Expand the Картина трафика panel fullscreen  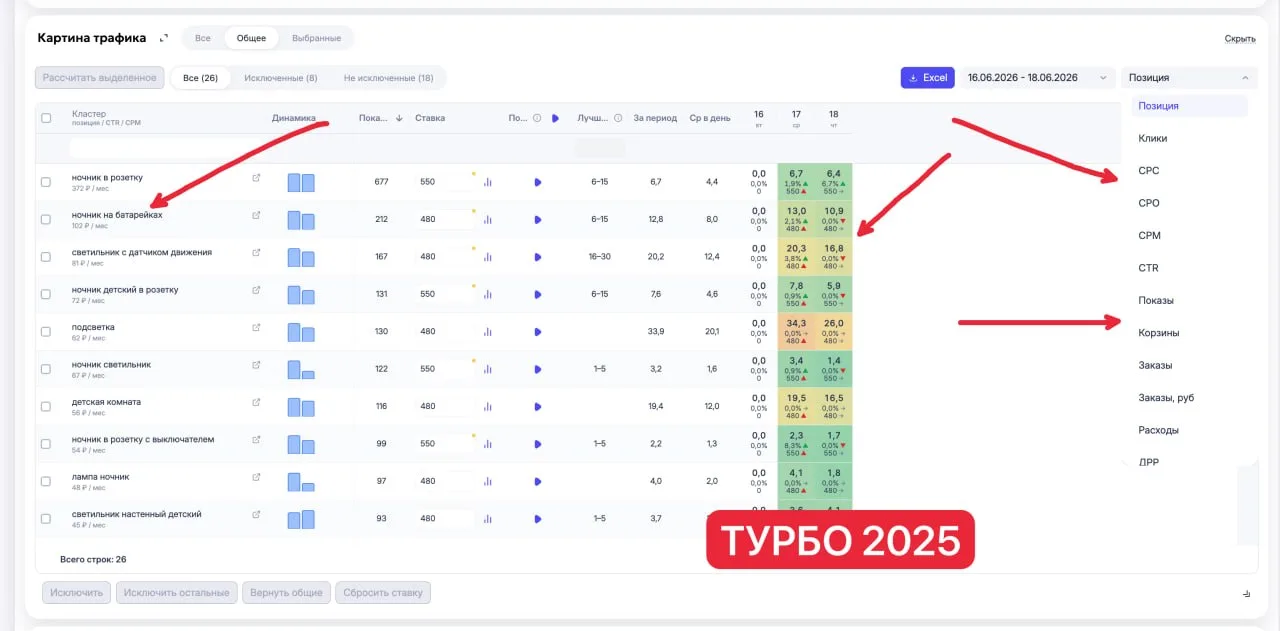pyautogui.click(x=164, y=38)
